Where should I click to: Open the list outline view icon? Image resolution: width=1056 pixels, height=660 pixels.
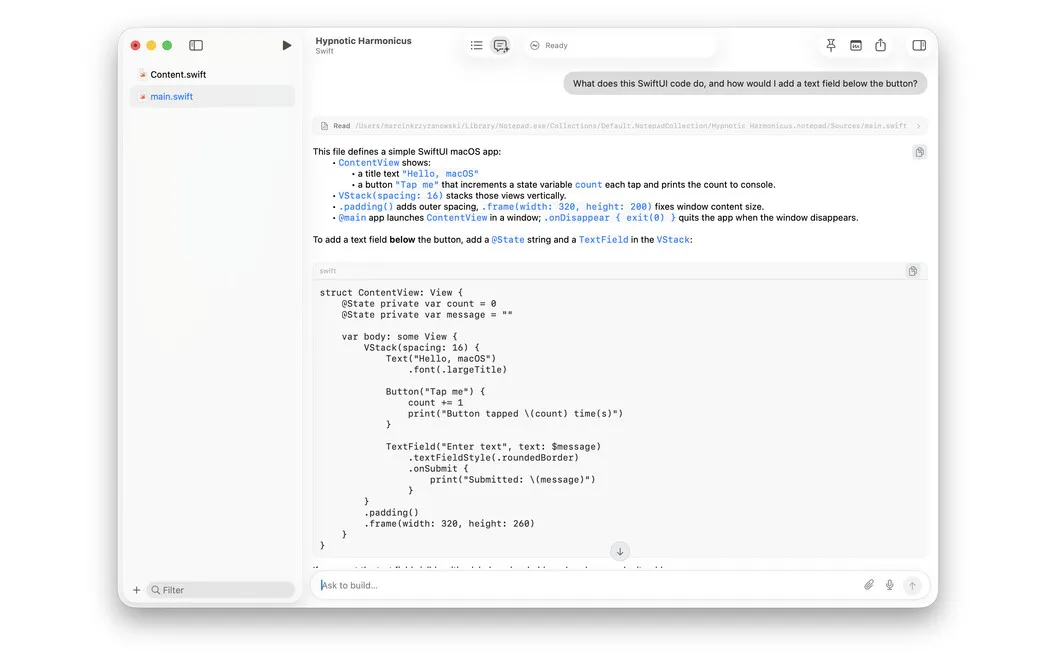(x=476, y=45)
